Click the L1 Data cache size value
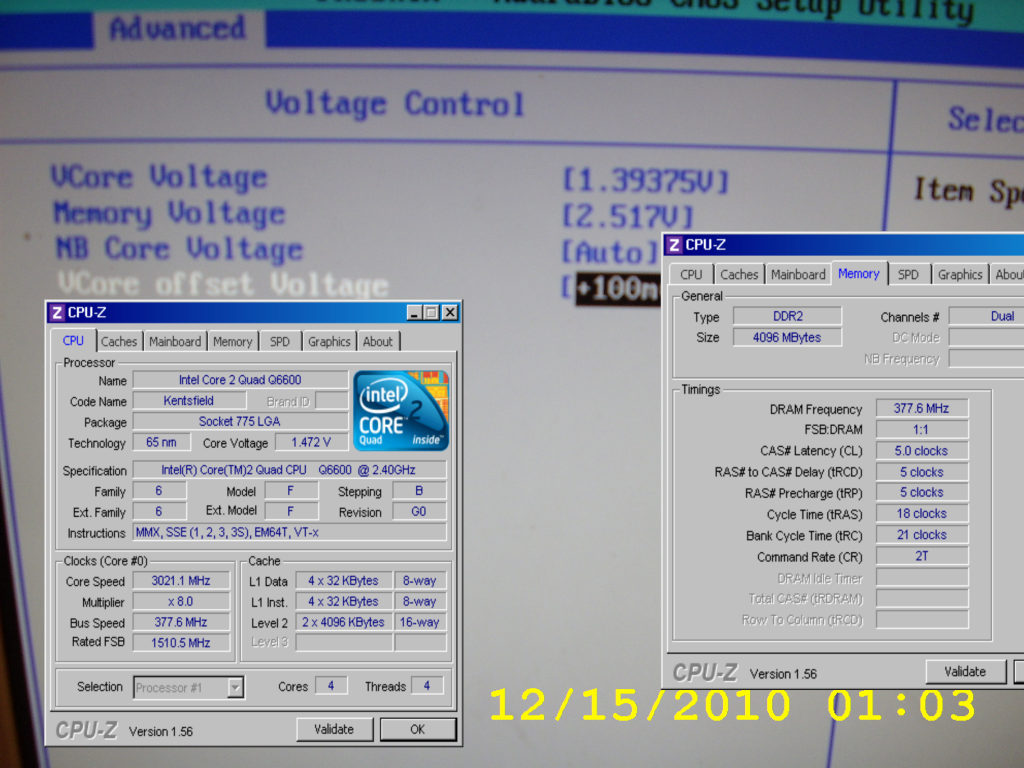The image size is (1024, 768). point(344,581)
